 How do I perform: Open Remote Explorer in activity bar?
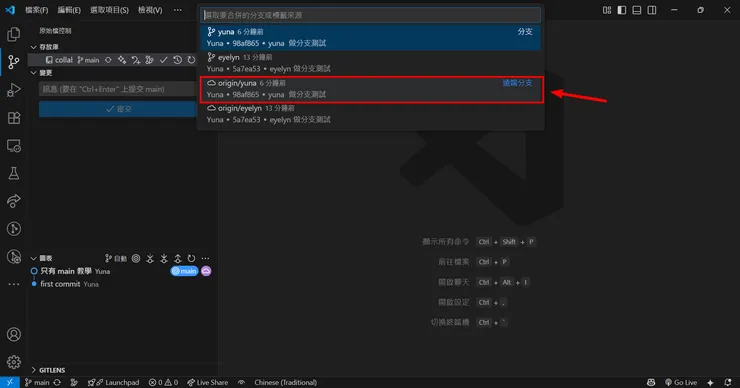pos(14,145)
